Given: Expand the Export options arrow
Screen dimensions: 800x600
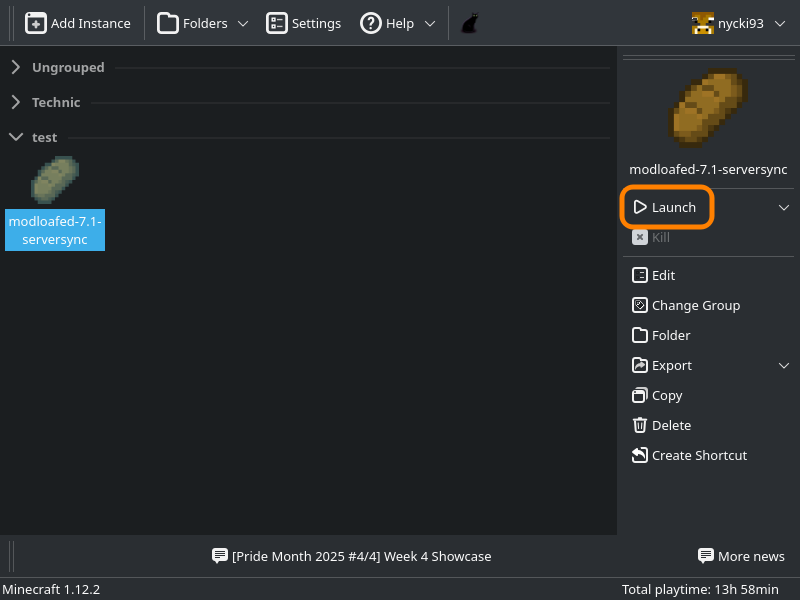Looking at the screenshot, I should (x=784, y=365).
